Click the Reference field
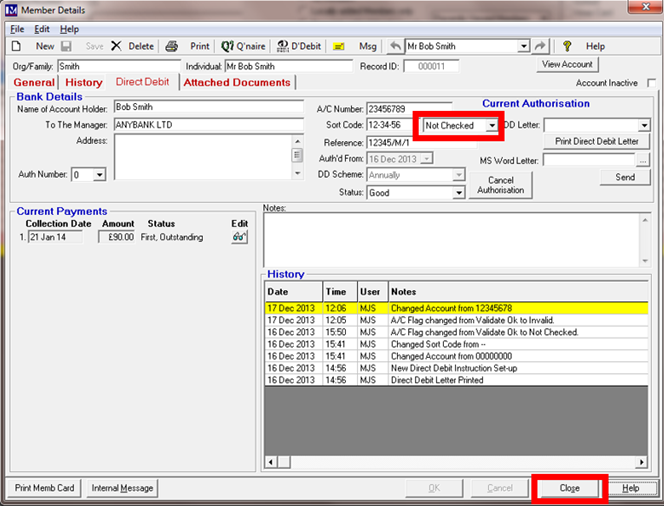Screen dimensions: 664x506 (421, 143)
